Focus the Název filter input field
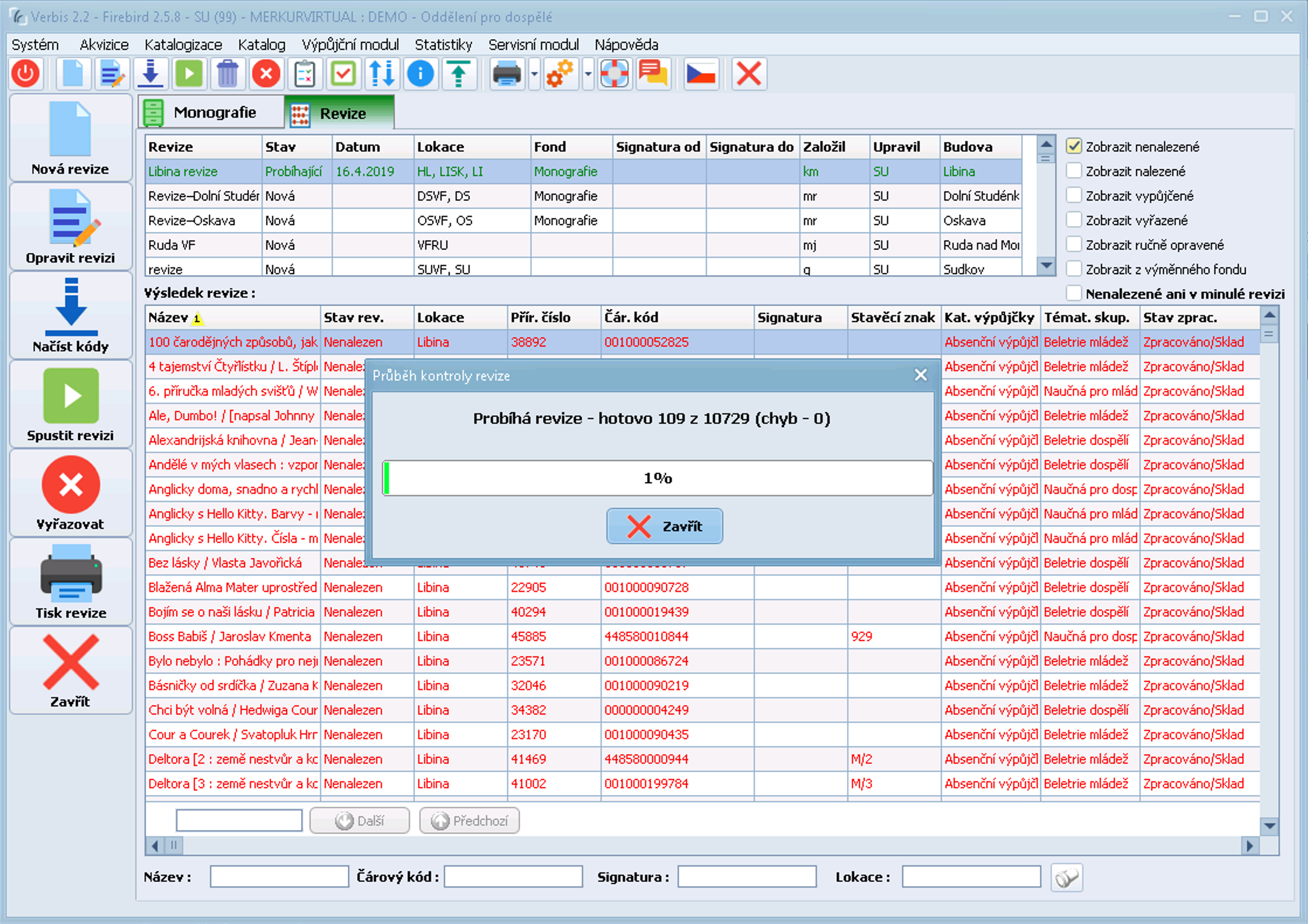Screen dimensions: 1308x924 click(279, 877)
